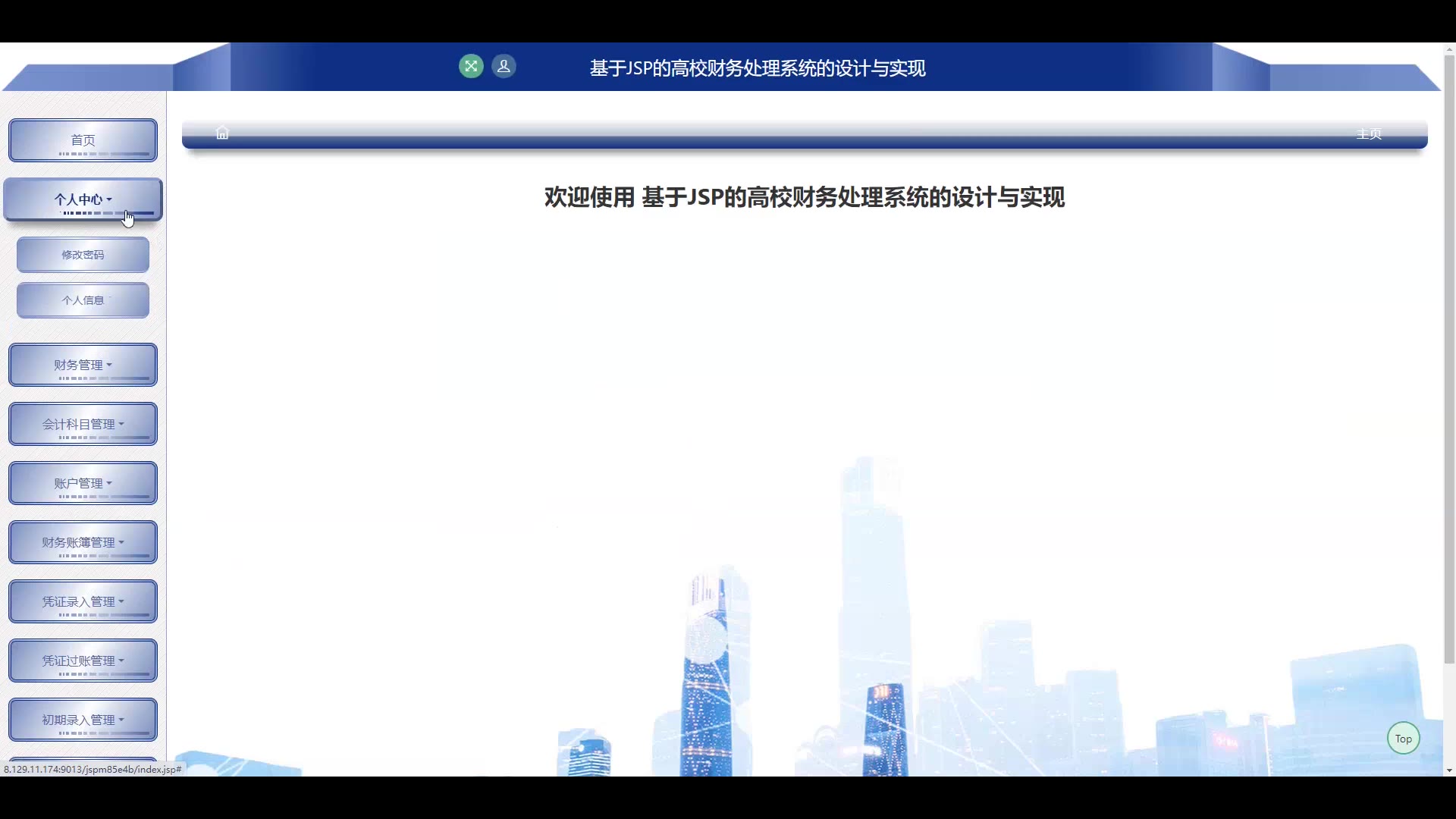Expand the 凭证过账管理 menu
1456x819 pixels.
[83, 661]
